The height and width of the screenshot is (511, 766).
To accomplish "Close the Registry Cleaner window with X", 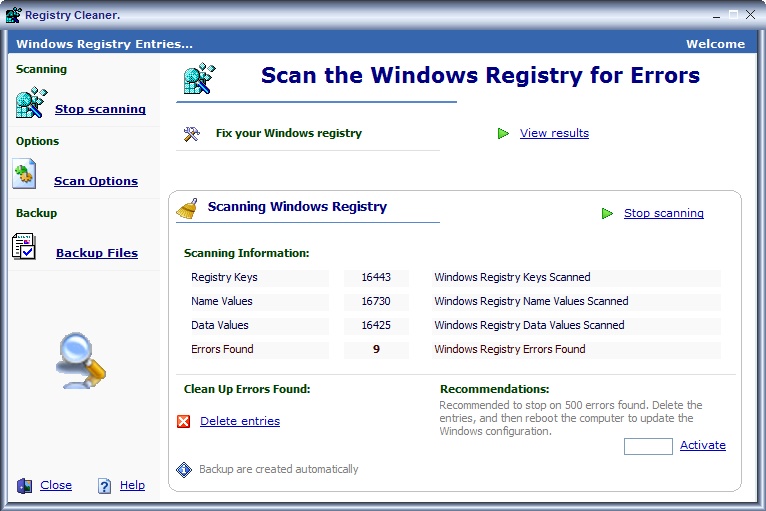I will [750, 15].
